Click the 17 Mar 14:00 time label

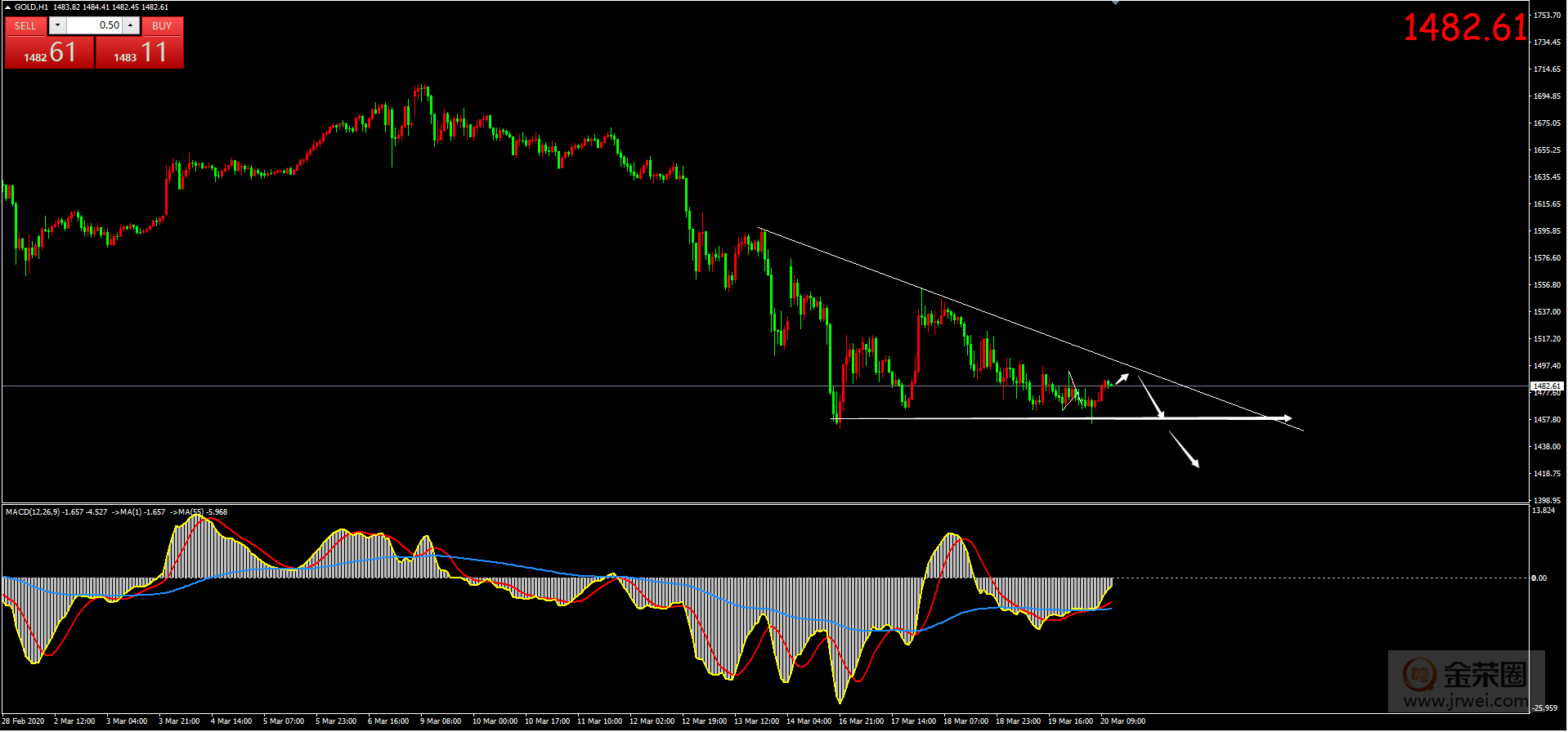click(x=914, y=721)
